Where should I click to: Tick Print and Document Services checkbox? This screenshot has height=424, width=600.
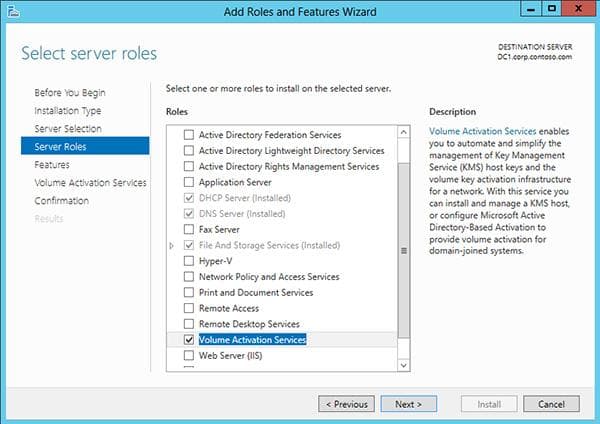(x=189, y=292)
